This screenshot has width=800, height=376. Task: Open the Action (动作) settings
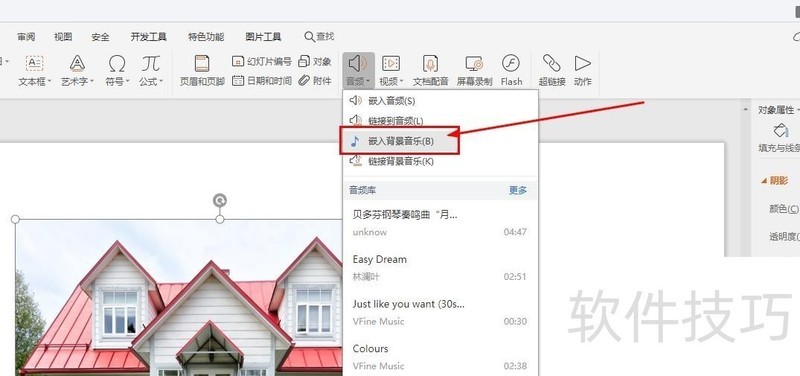pyautogui.click(x=583, y=70)
